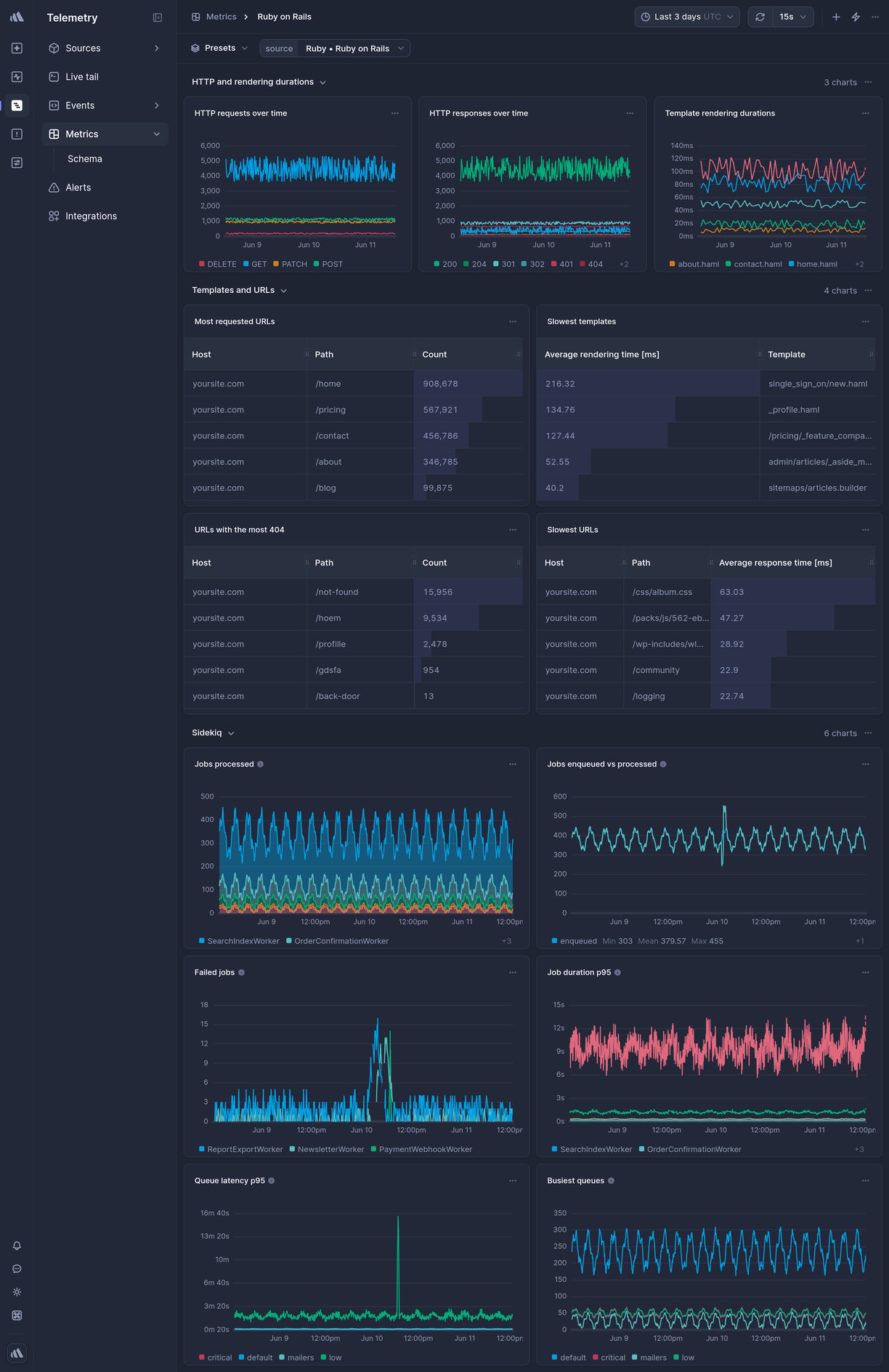
Task: Toggle 404 series in HTTP responses legend
Action: tap(591, 265)
